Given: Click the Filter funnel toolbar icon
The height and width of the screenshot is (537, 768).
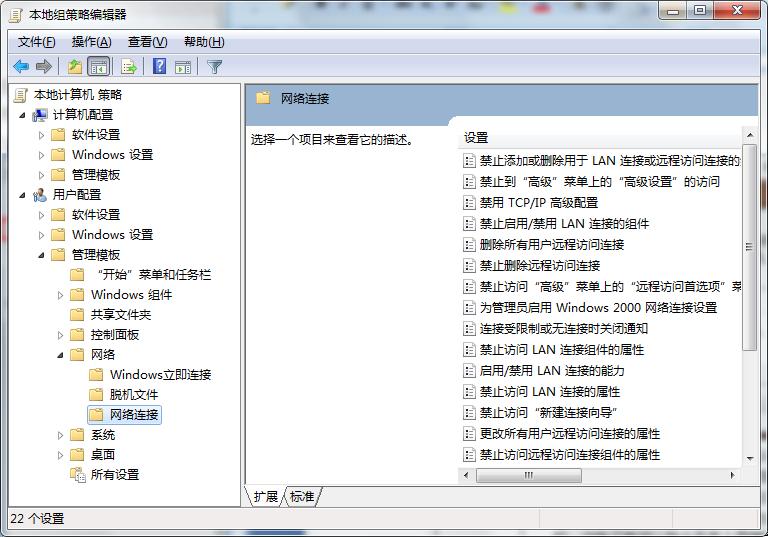Looking at the screenshot, I should click(214, 66).
